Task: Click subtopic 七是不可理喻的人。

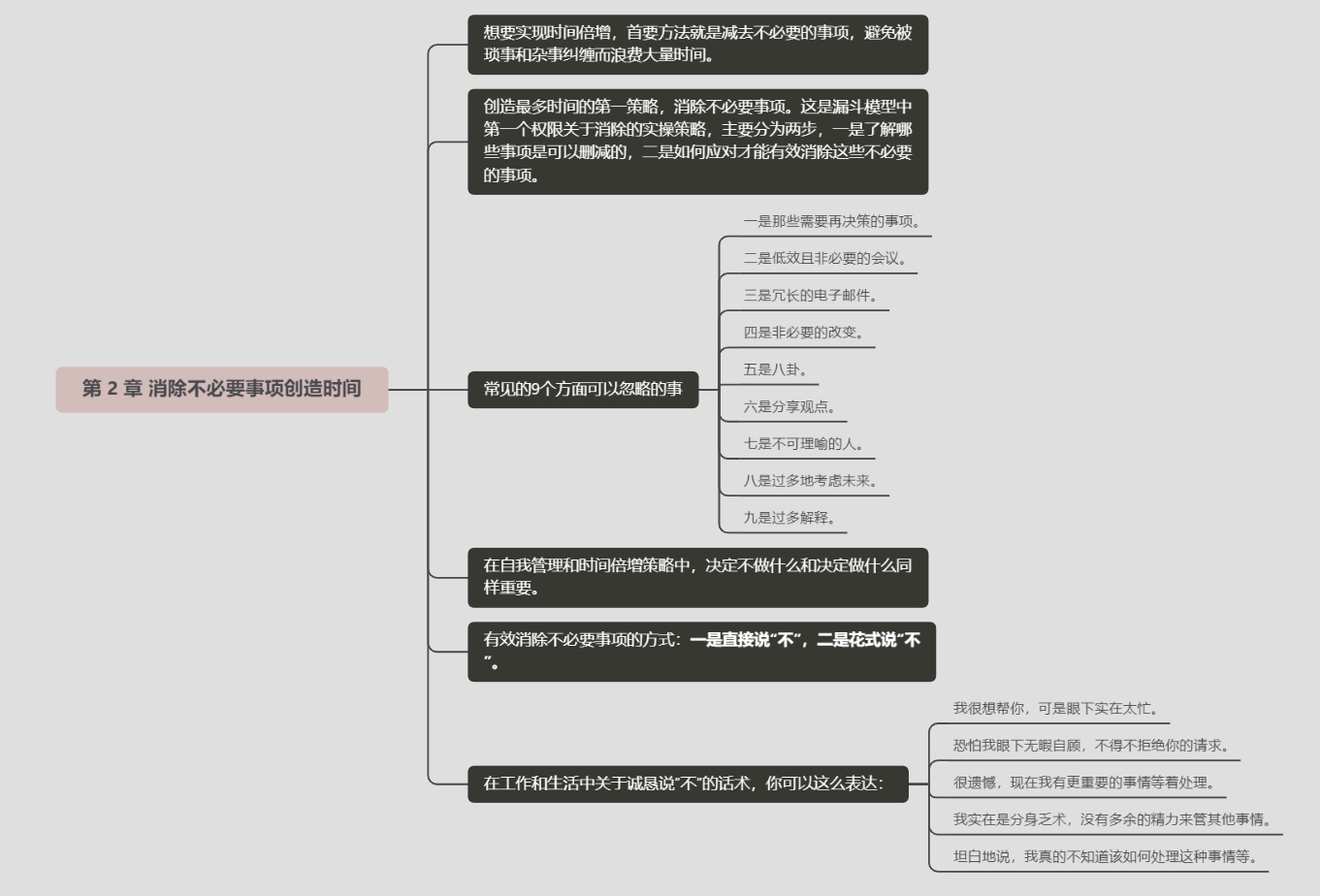Action: pyautogui.click(x=804, y=443)
